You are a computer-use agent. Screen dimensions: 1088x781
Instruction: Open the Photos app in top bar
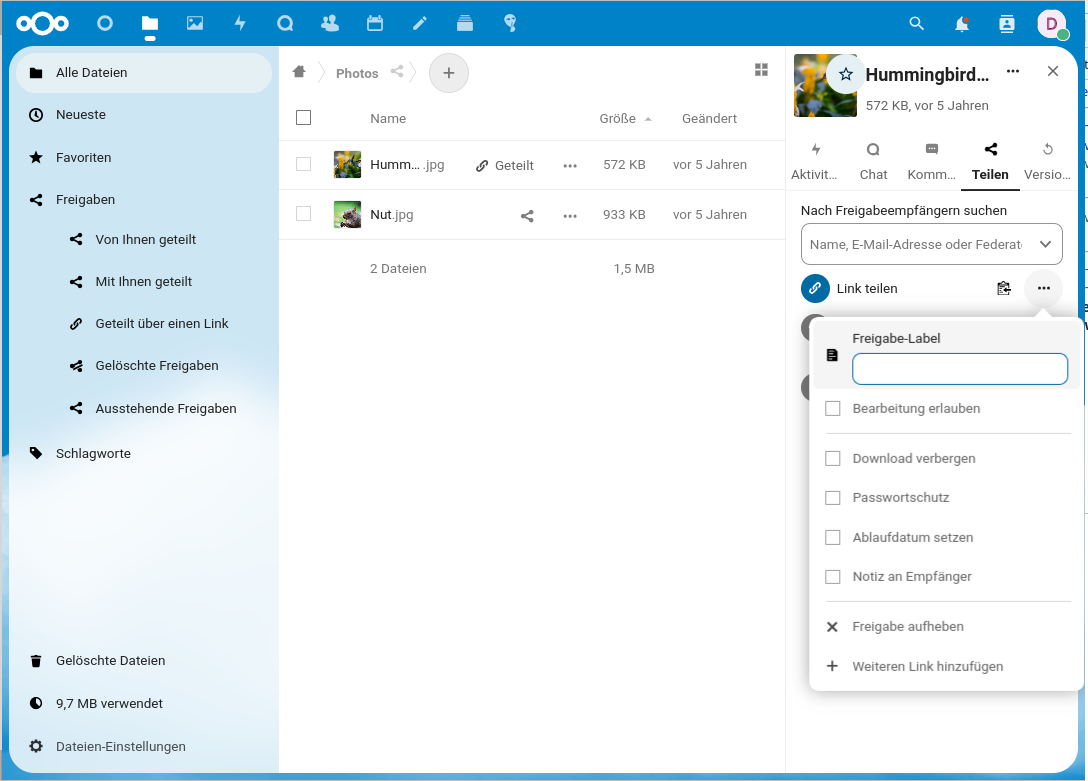click(195, 23)
